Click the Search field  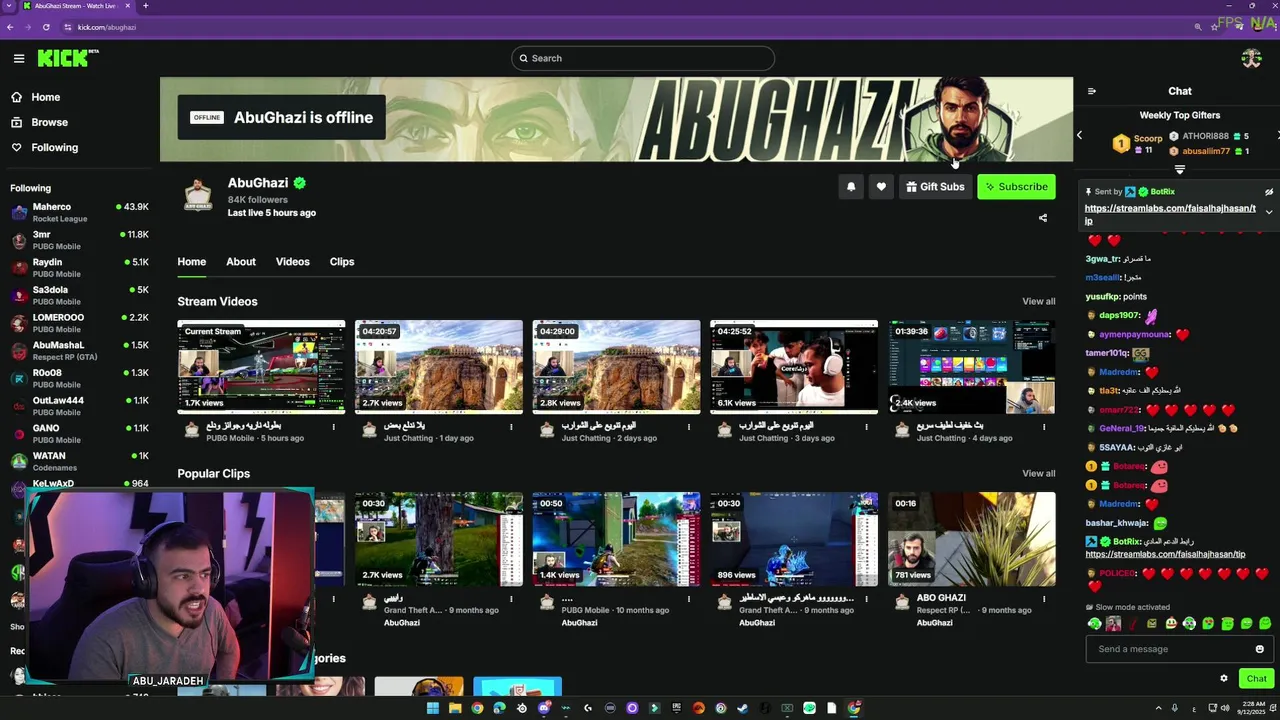point(643,58)
